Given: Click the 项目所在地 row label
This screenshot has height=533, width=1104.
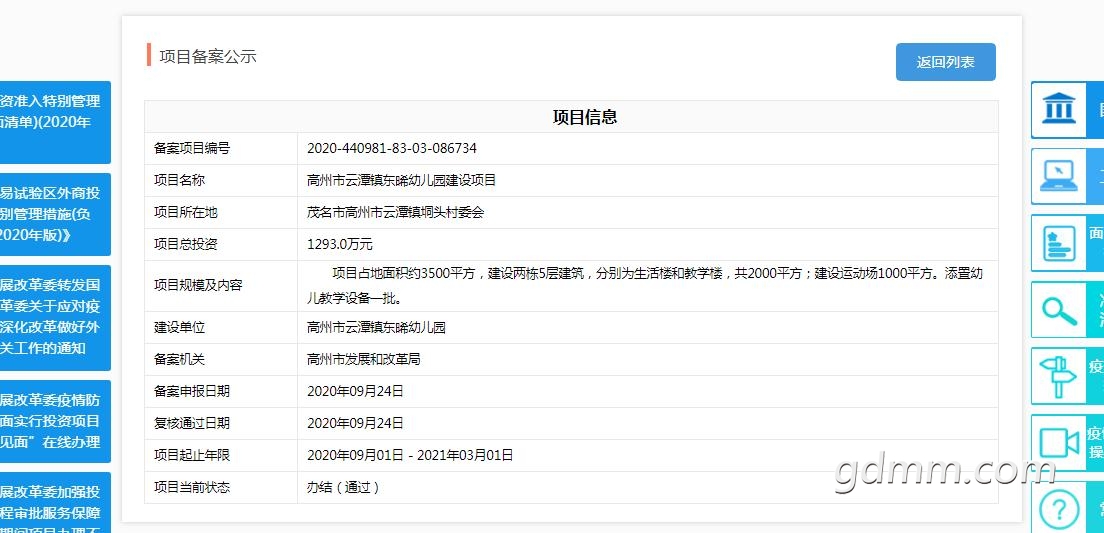Looking at the screenshot, I should click(x=185, y=212).
